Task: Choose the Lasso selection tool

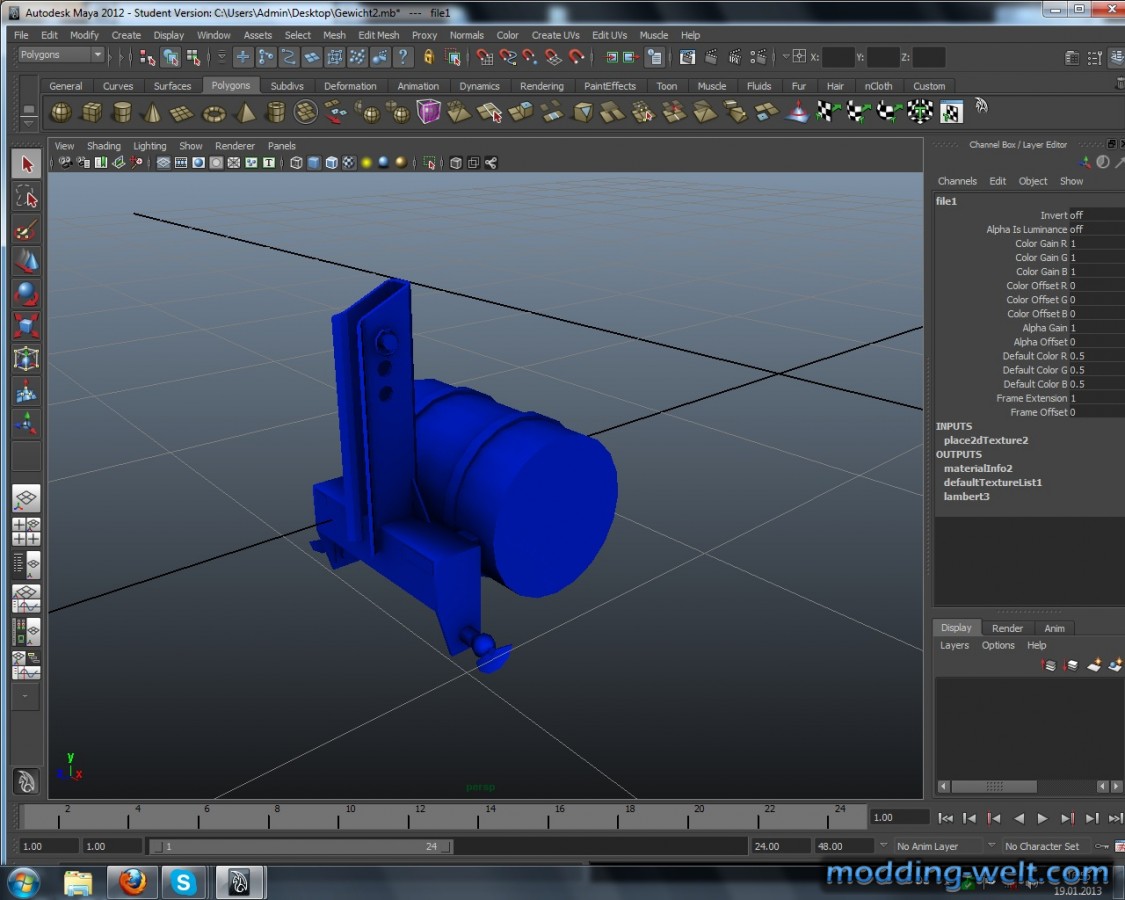Action: tap(27, 197)
